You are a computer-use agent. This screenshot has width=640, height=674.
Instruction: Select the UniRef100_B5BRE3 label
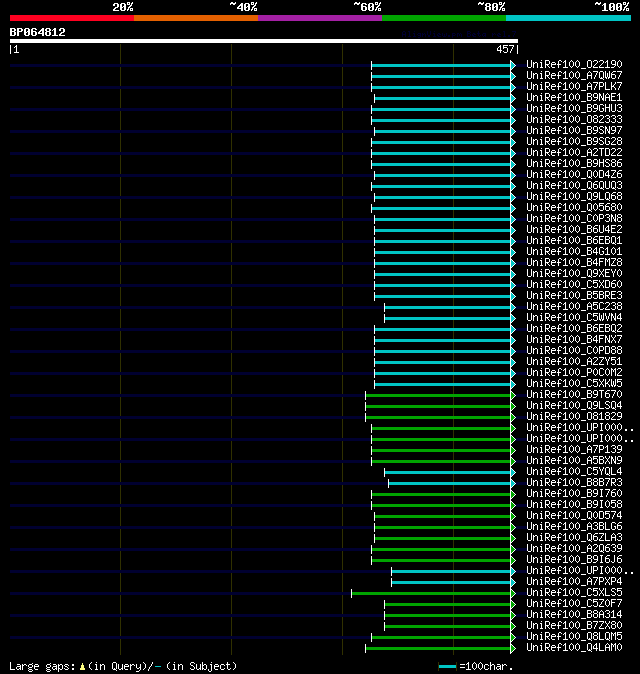(574, 296)
